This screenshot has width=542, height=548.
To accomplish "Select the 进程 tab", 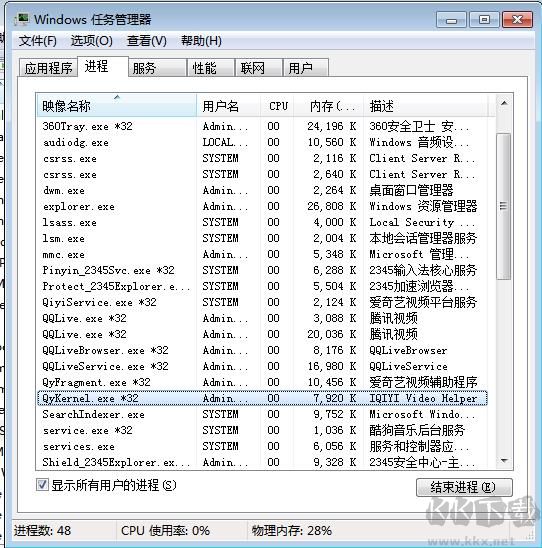I will (103, 66).
